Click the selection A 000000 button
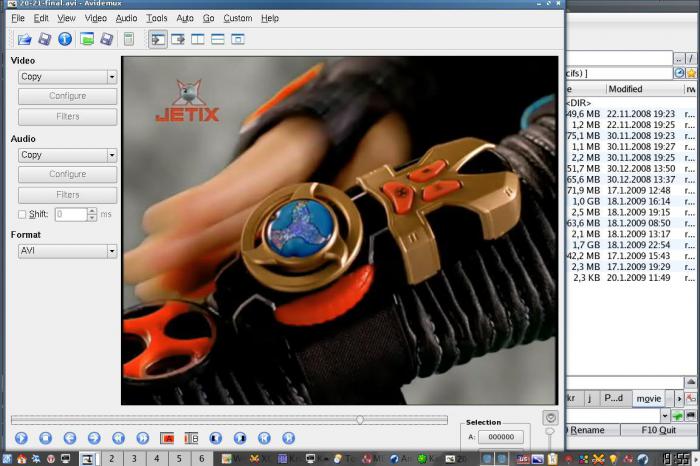 [x=501, y=437]
